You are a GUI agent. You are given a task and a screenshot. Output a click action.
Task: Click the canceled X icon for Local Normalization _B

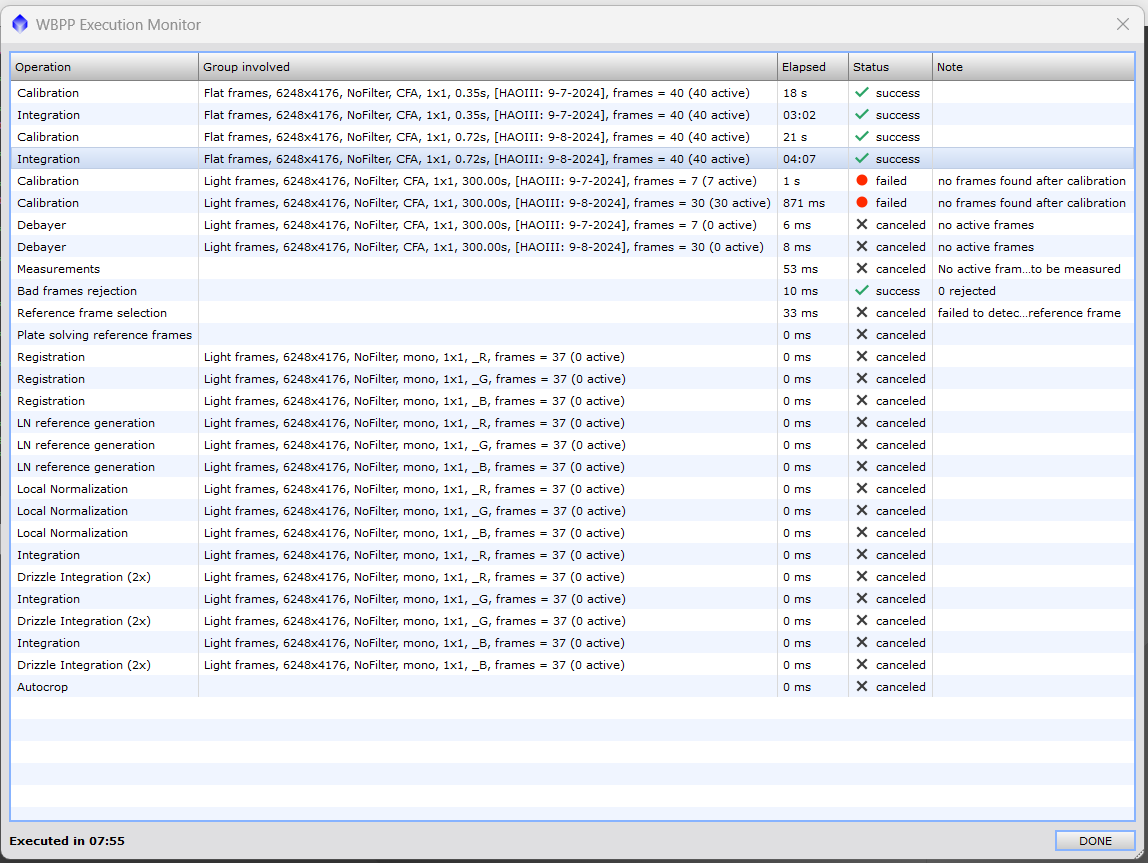click(x=862, y=532)
